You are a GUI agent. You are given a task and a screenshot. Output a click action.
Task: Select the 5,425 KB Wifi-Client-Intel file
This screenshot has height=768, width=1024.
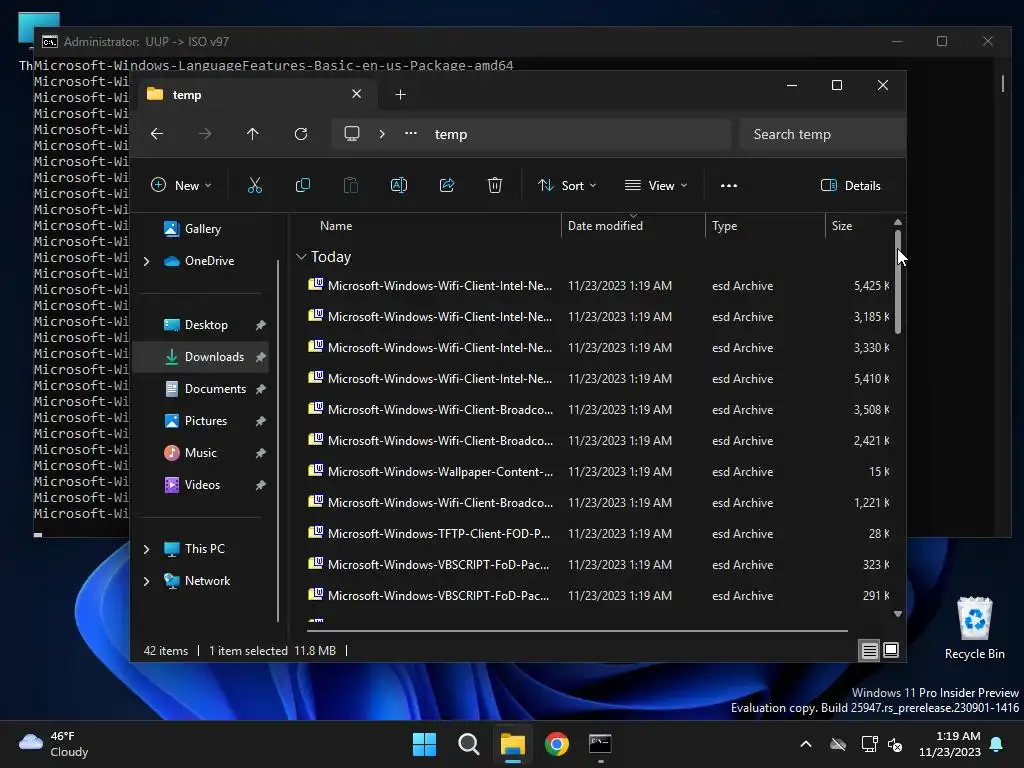pyautogui.click(x=598, y=285)
